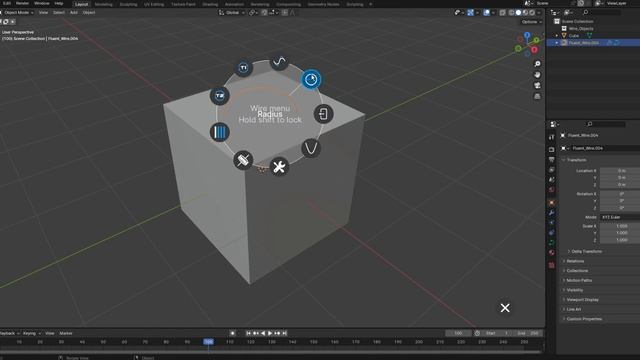The height and width of the screenshot is (360, 640).
Task: Jump to timeline start frame button
Action: pyautogui.click(x=248, y=333)
